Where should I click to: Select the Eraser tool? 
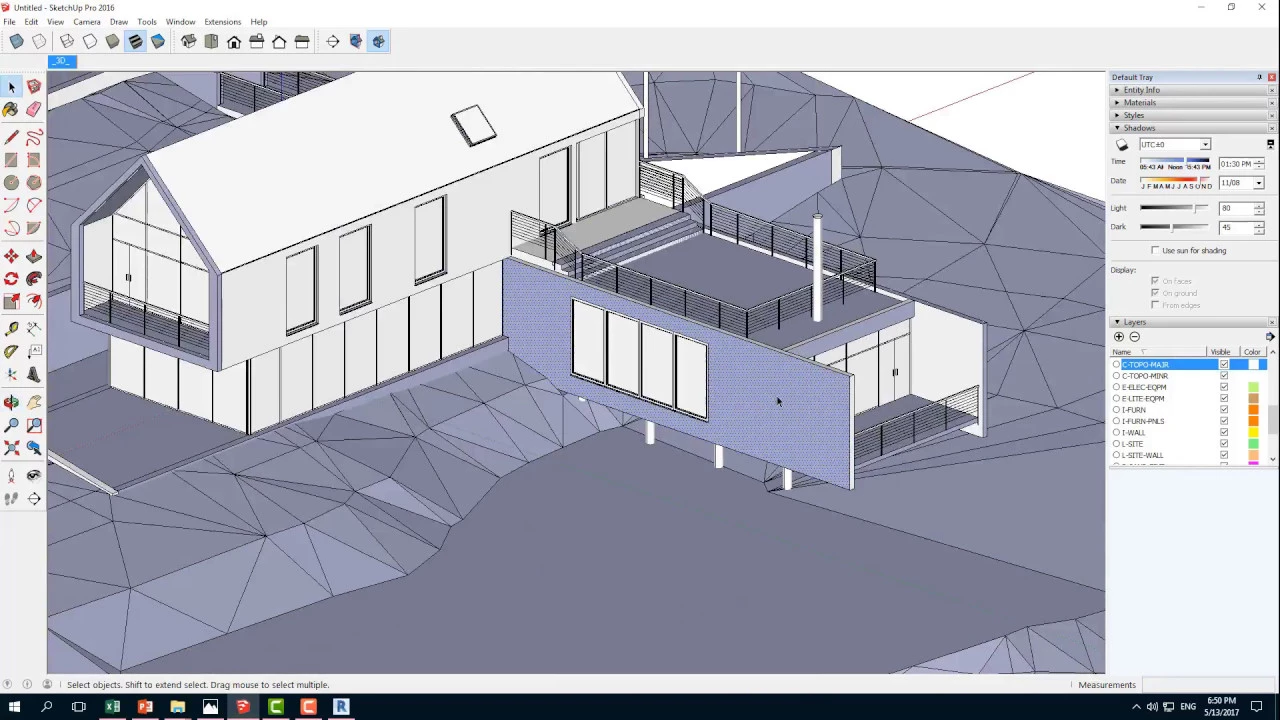tap(34, 110)
